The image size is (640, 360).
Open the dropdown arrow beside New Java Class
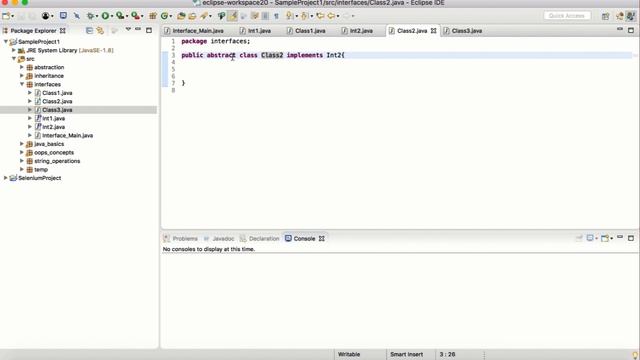click(171, 16)
